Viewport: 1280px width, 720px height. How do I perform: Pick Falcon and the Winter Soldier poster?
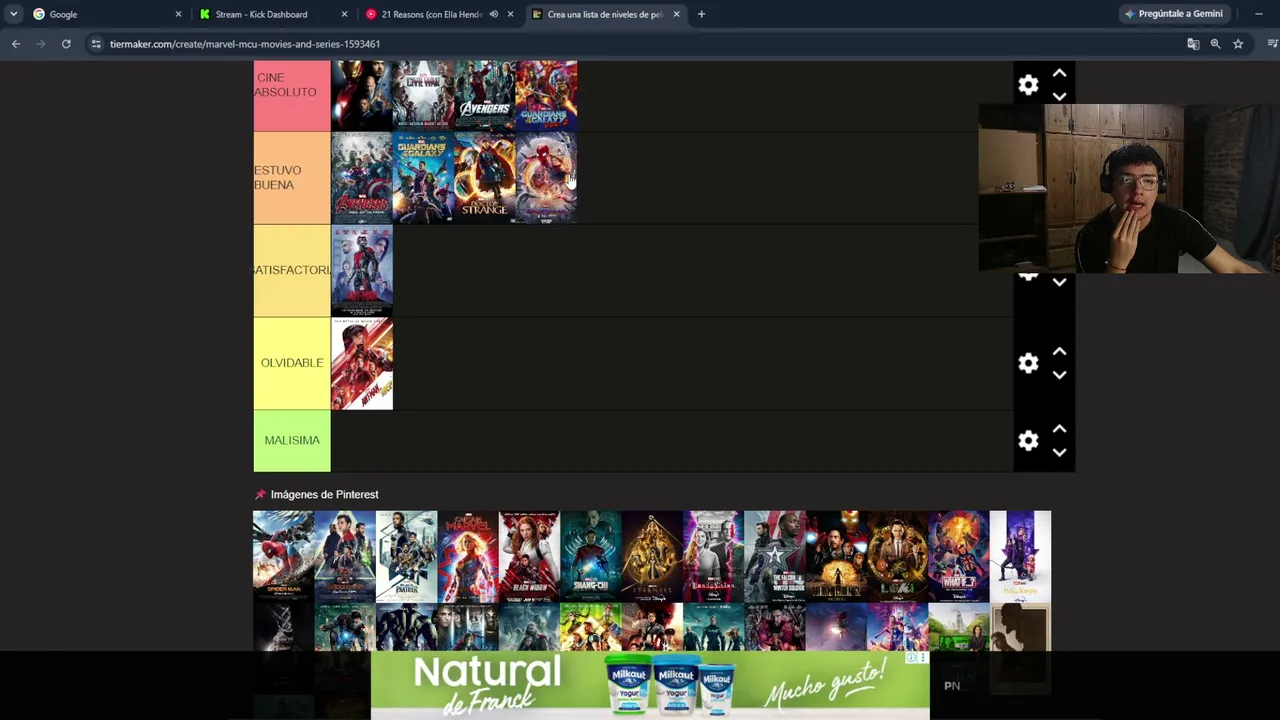pyautogui.click(x=775, y=556)
